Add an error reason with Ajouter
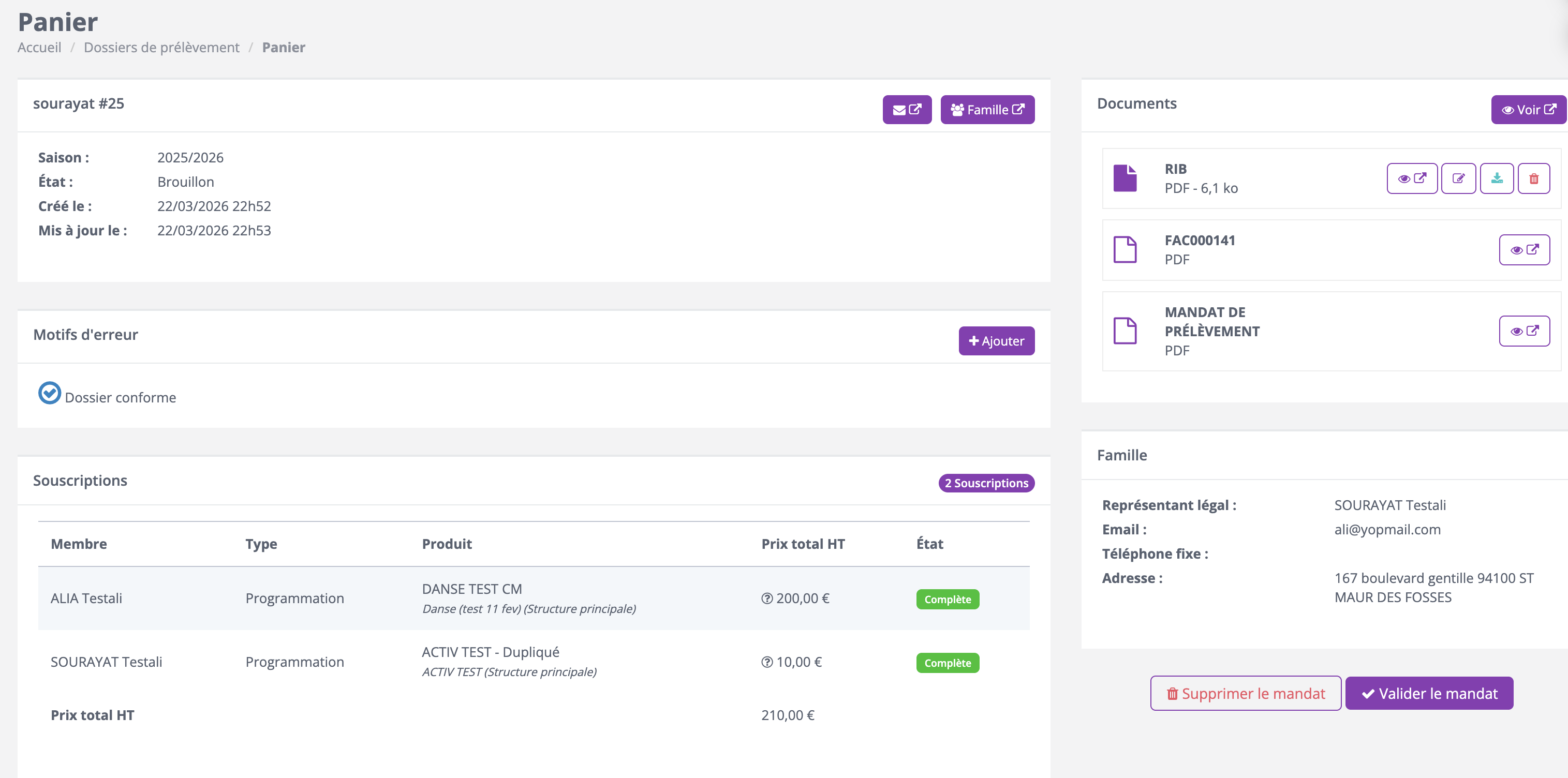Screen dimensions: 1568x778 (996, 341)
